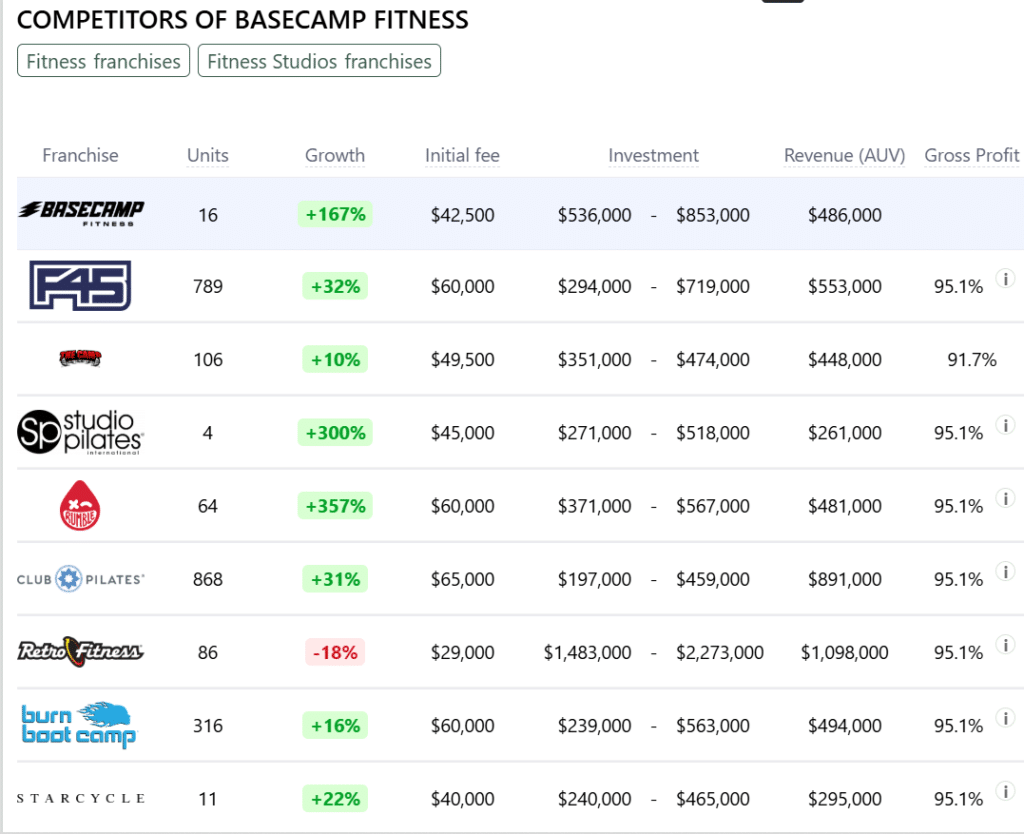This screenshot has width=1024, height=834.
Task: Open the Burn Boot Camp logo
Action: tap(79, 725)
